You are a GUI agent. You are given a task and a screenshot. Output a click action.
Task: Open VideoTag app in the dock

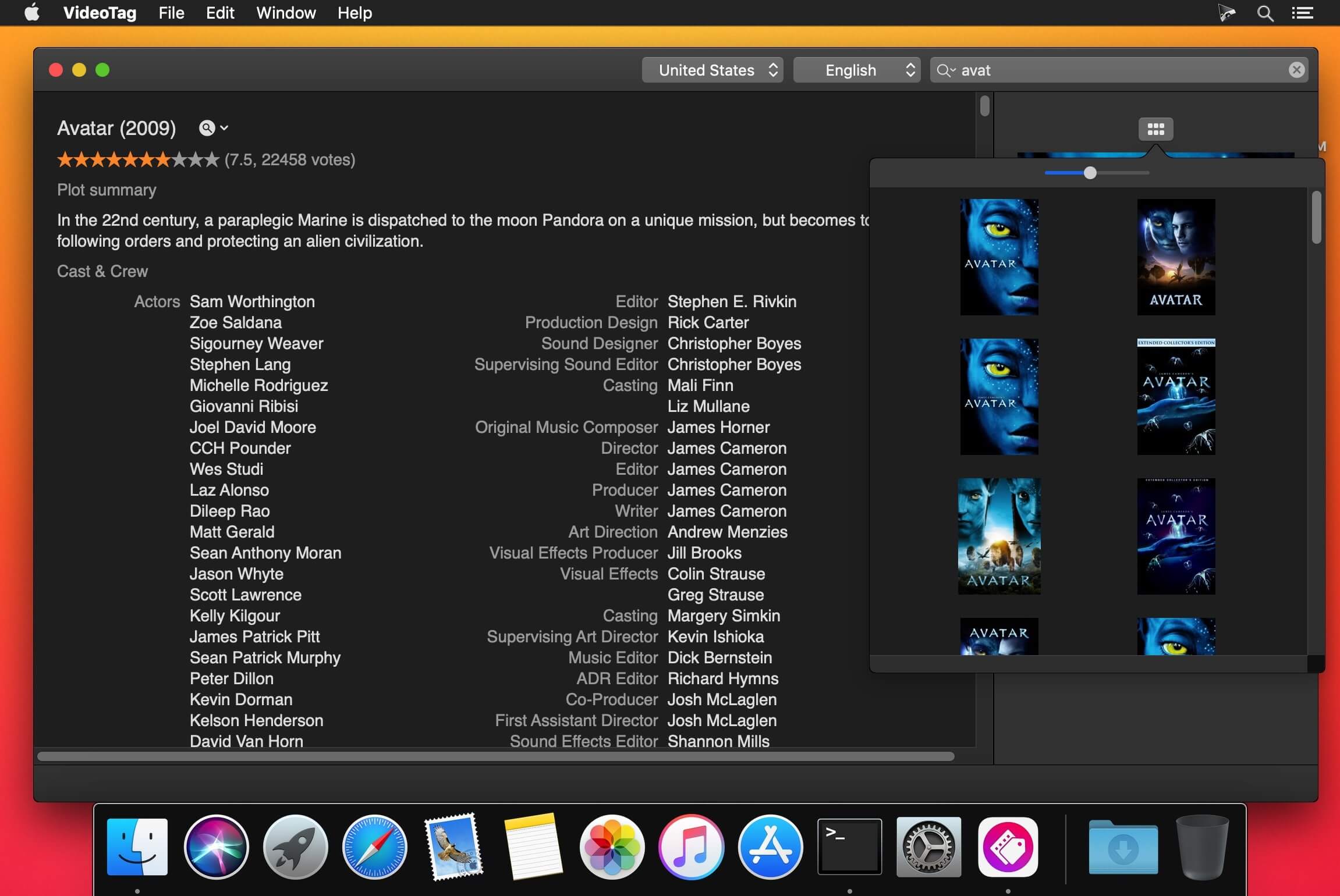1008,847
